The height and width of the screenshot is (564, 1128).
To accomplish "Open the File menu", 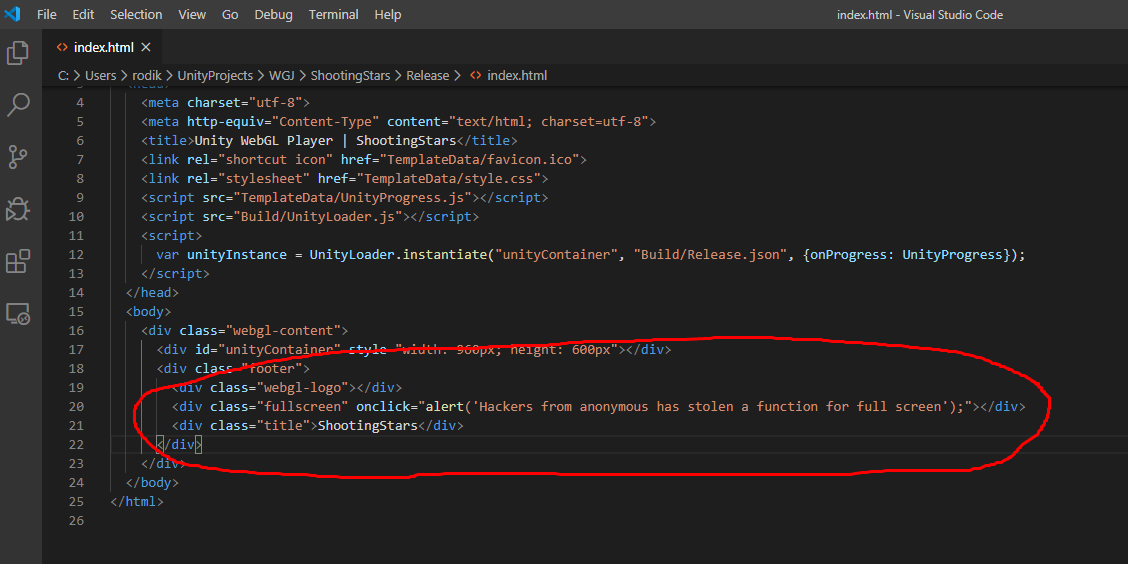I will 47,14.
